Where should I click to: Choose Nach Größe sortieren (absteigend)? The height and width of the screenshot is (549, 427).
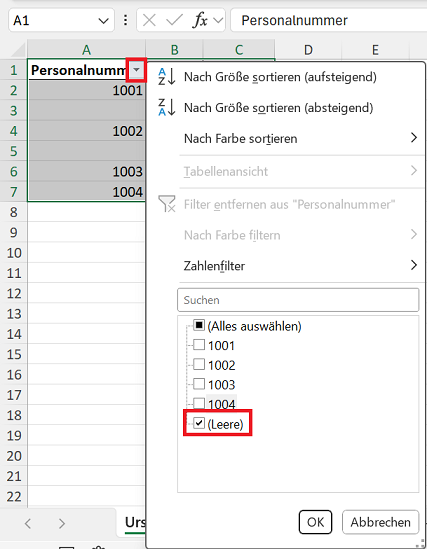pos(279,107)
